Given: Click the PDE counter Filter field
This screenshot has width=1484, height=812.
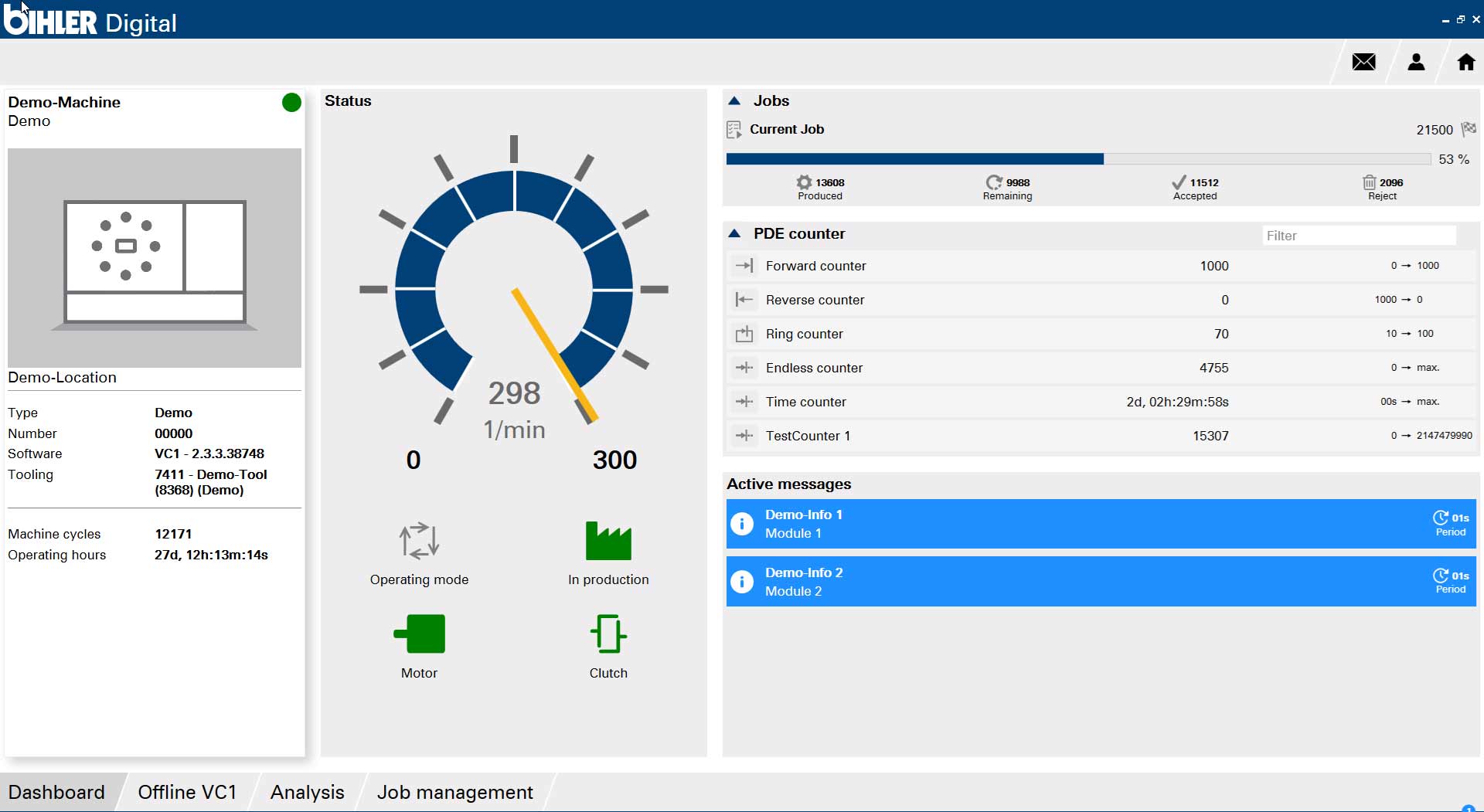Looking at the screenshot, I should click(x=1358, y=236).
